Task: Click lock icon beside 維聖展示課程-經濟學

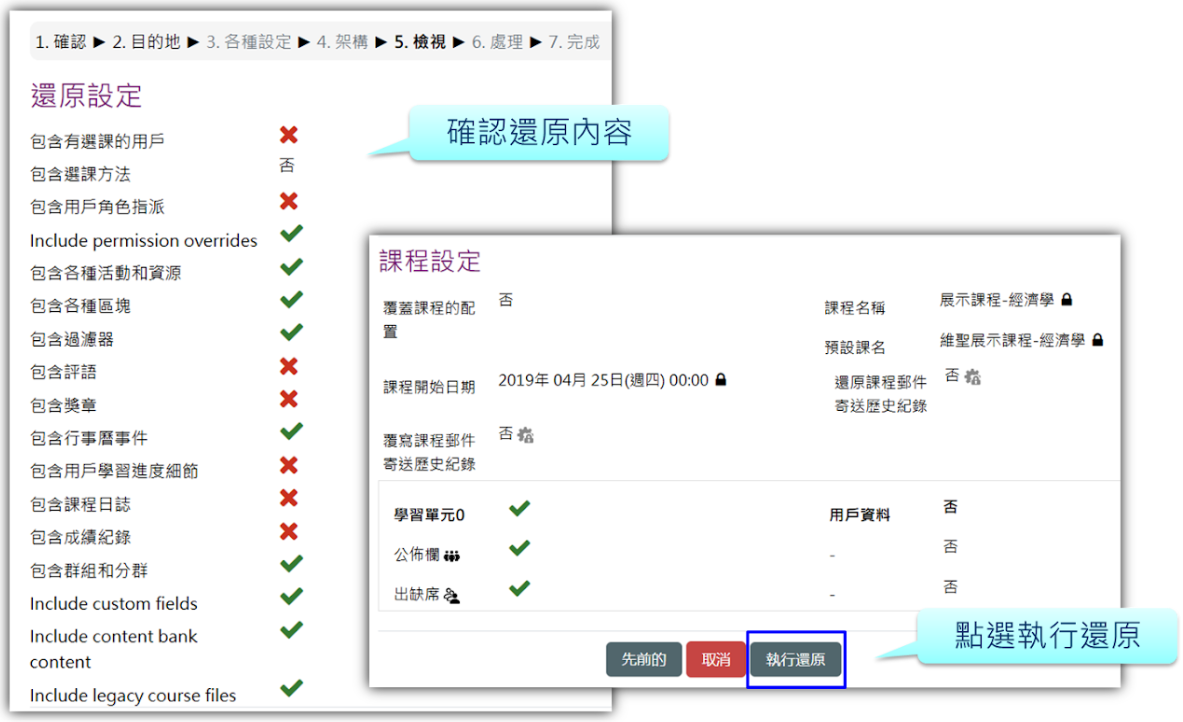Action: (1097, 340)
